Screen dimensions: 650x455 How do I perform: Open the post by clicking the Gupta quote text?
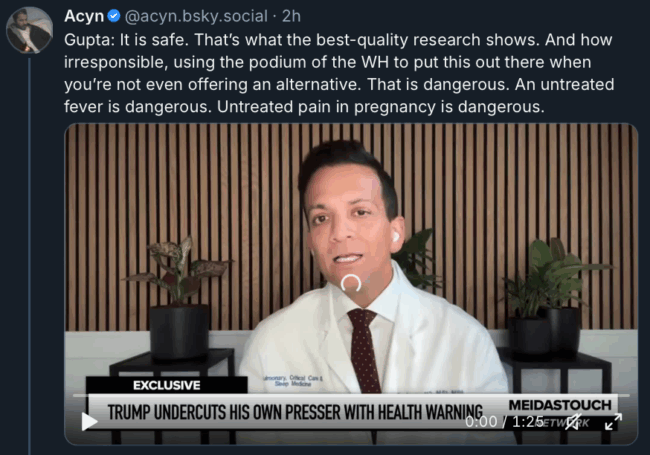point(339,73)
